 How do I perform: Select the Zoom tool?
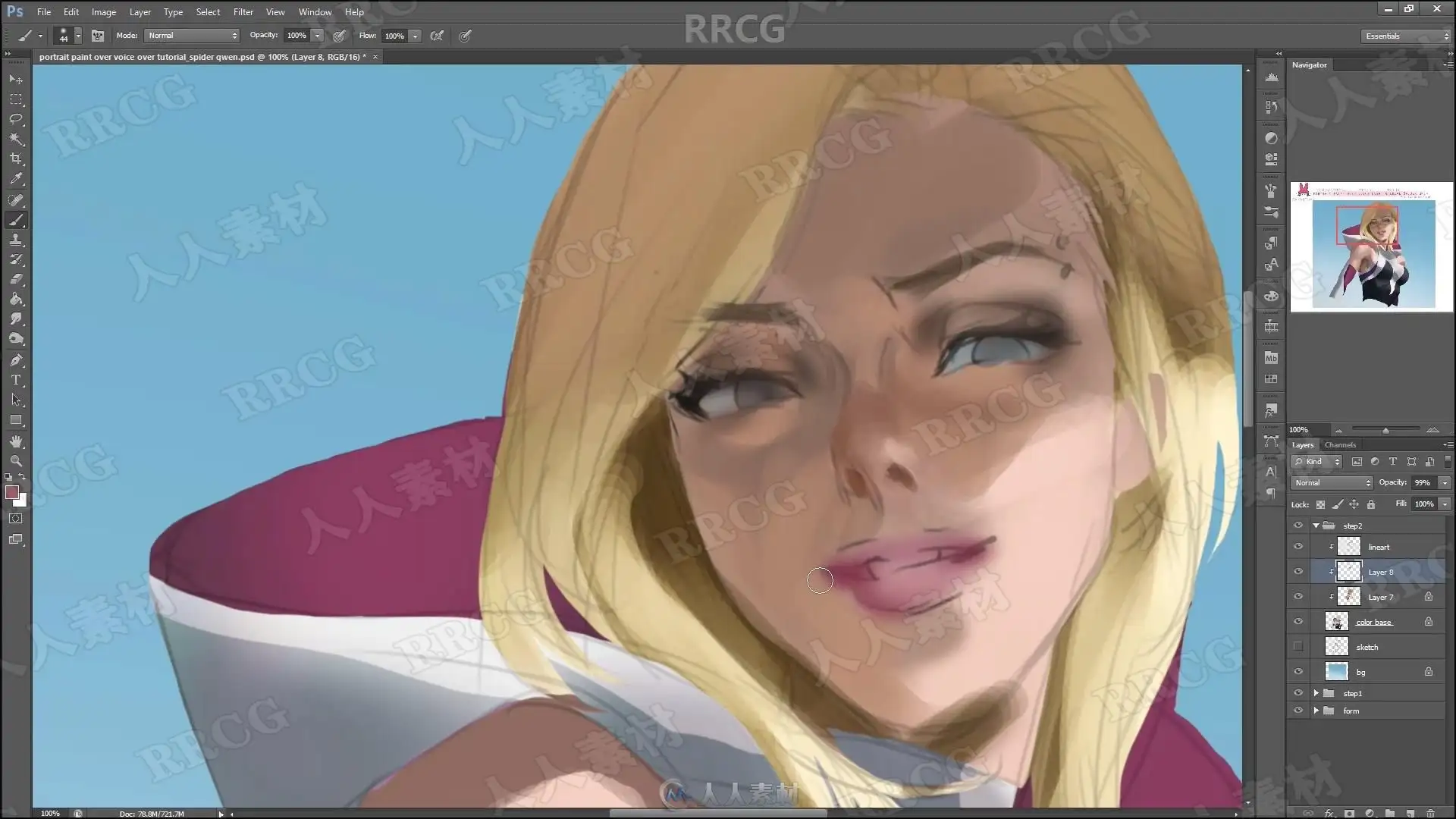point(16,461)
